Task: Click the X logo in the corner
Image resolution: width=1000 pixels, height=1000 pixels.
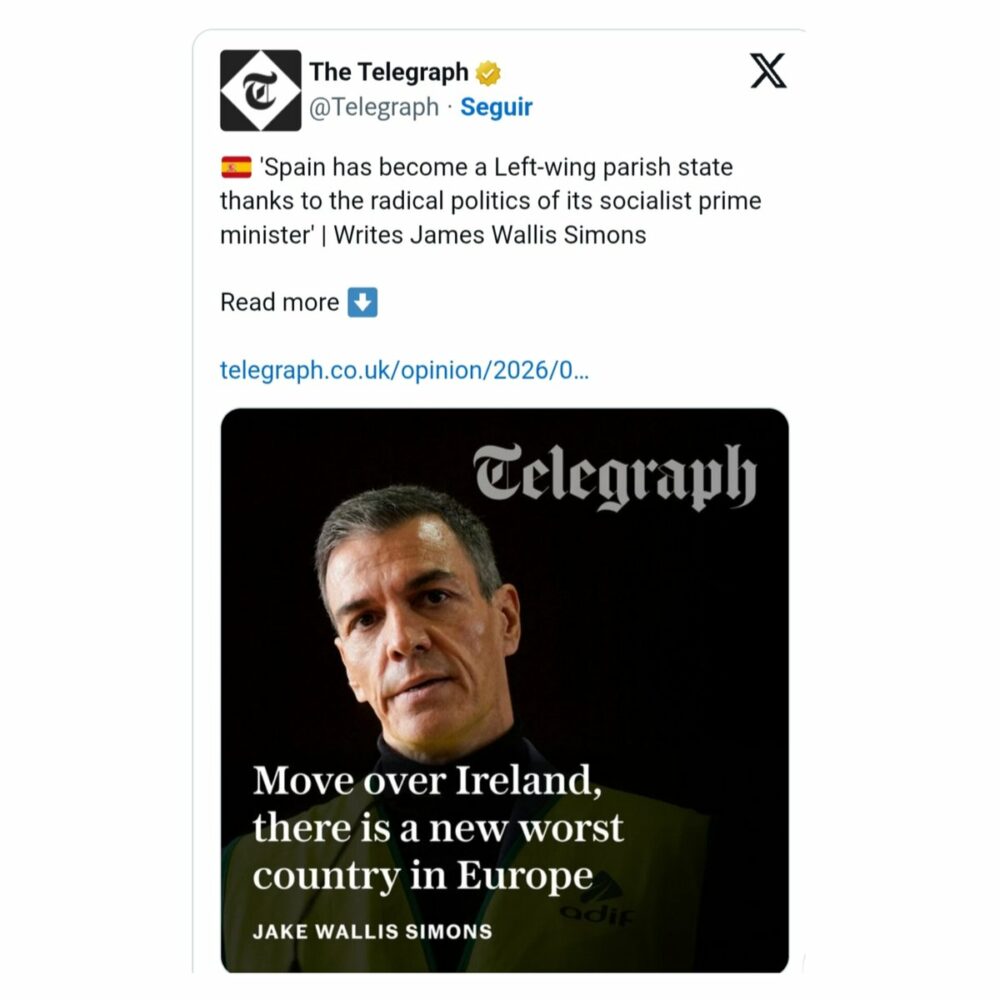Action: tap(768, 71)
